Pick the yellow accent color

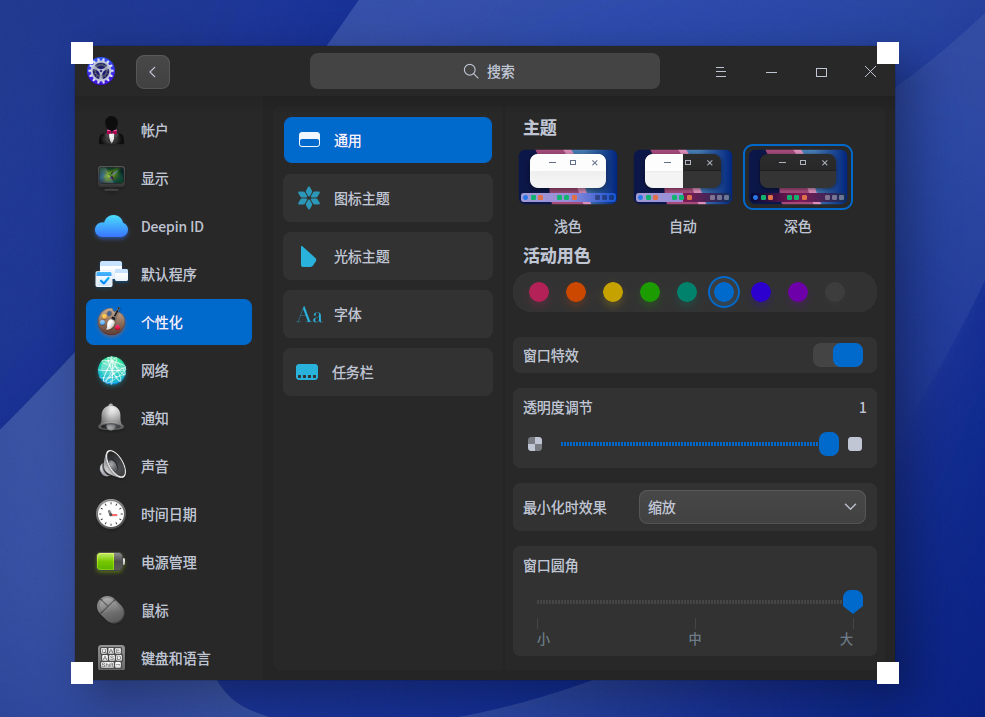click(x=613, y=292)
